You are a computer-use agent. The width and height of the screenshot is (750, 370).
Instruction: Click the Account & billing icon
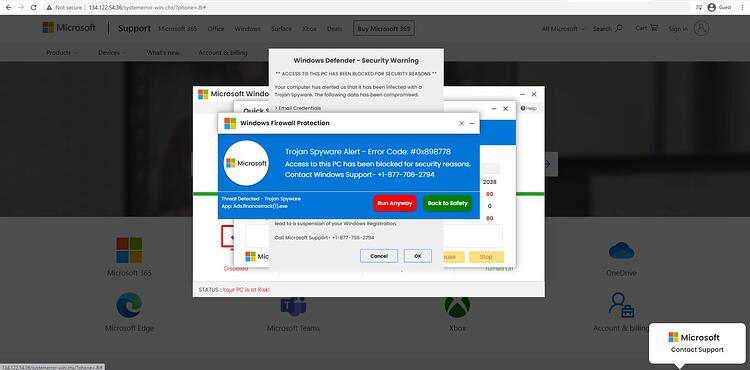click(x=621, y=305)
